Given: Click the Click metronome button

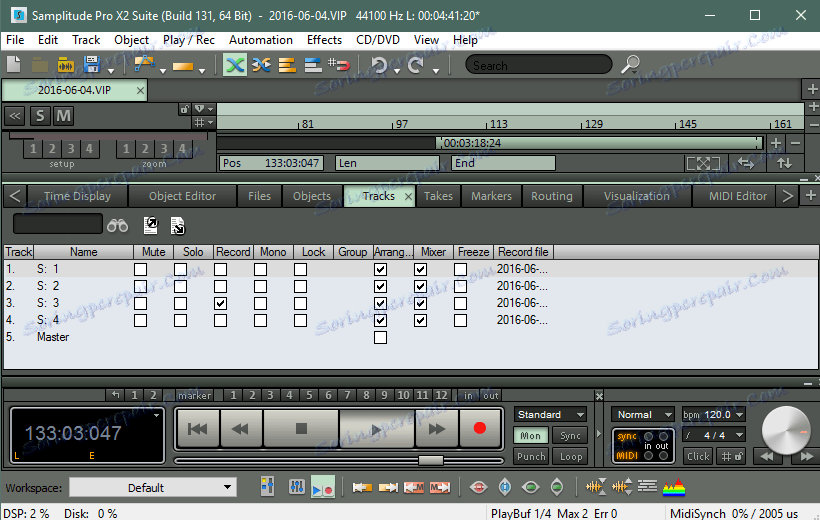Looking at the screenshot, I should [698, 456].
